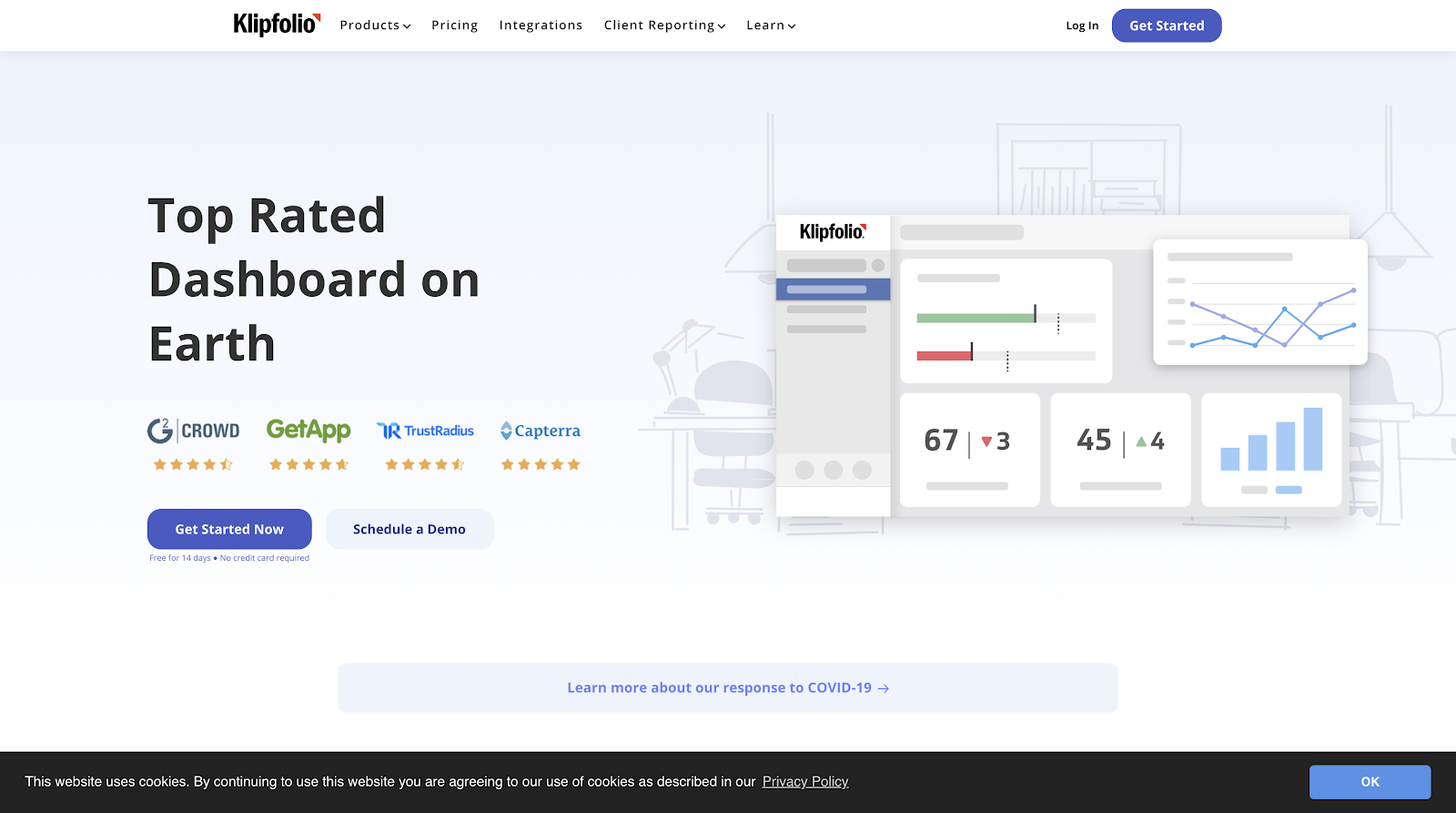Click the G2 Crowd logo
1456x813 pixels.
194,431
